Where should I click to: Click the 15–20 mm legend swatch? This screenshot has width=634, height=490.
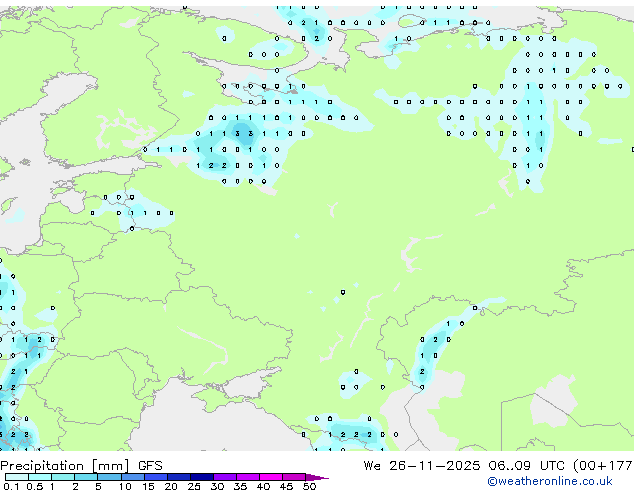pos(156,477)
